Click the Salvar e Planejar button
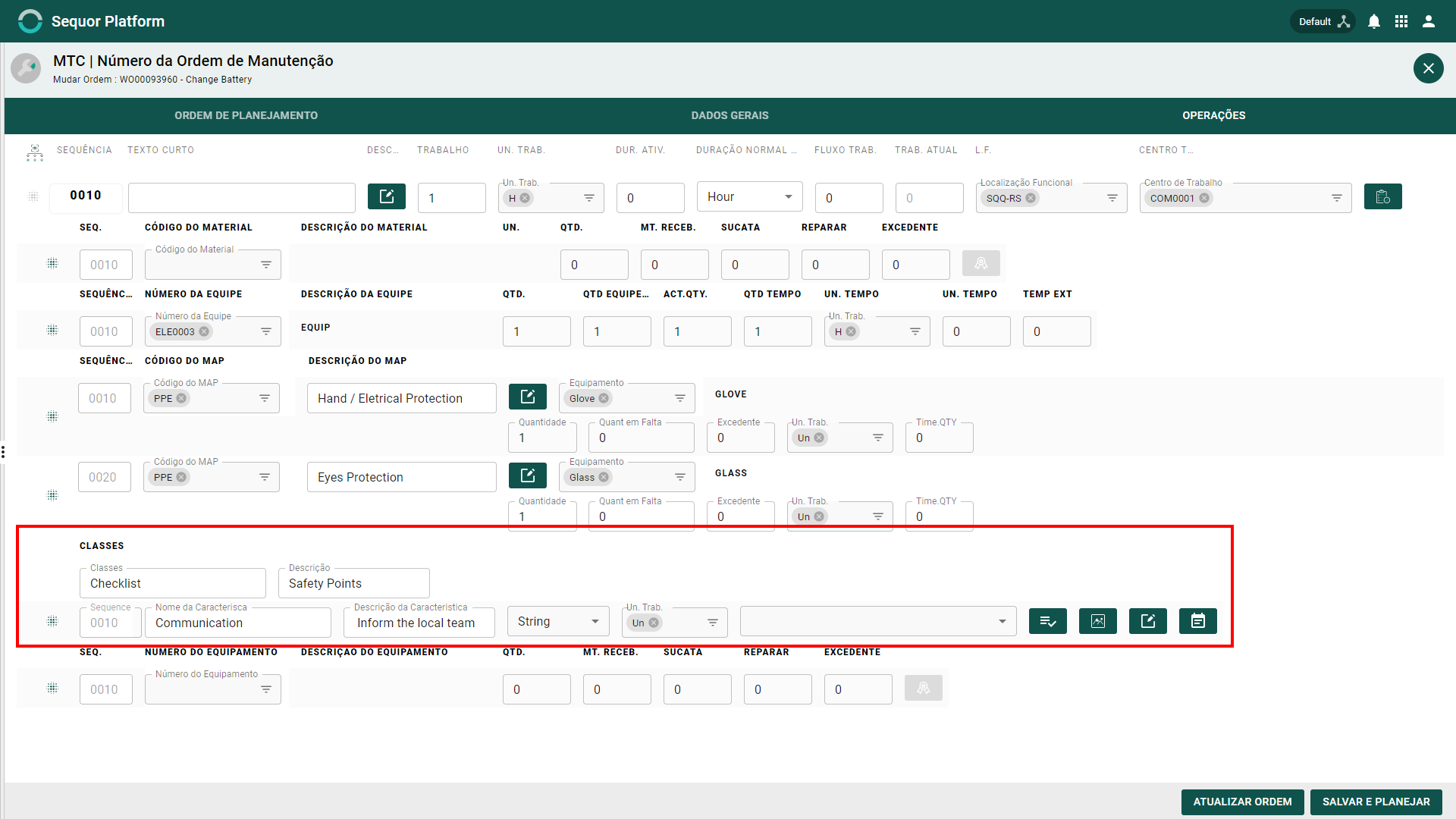 tap(1376, 802)
